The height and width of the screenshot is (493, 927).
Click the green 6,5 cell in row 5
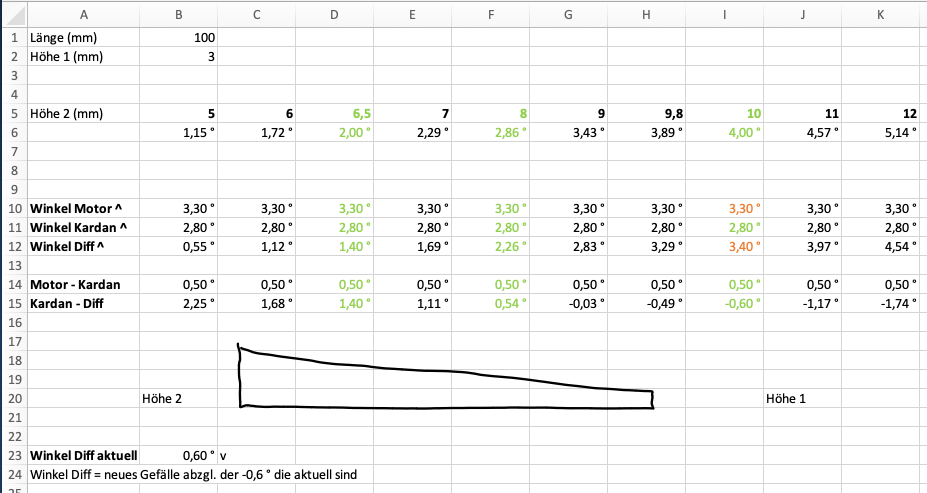coord(334,113)
